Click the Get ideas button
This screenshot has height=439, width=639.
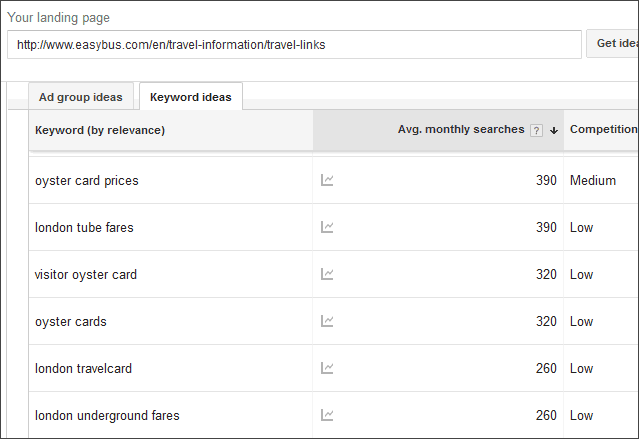[x=613, y=43]
